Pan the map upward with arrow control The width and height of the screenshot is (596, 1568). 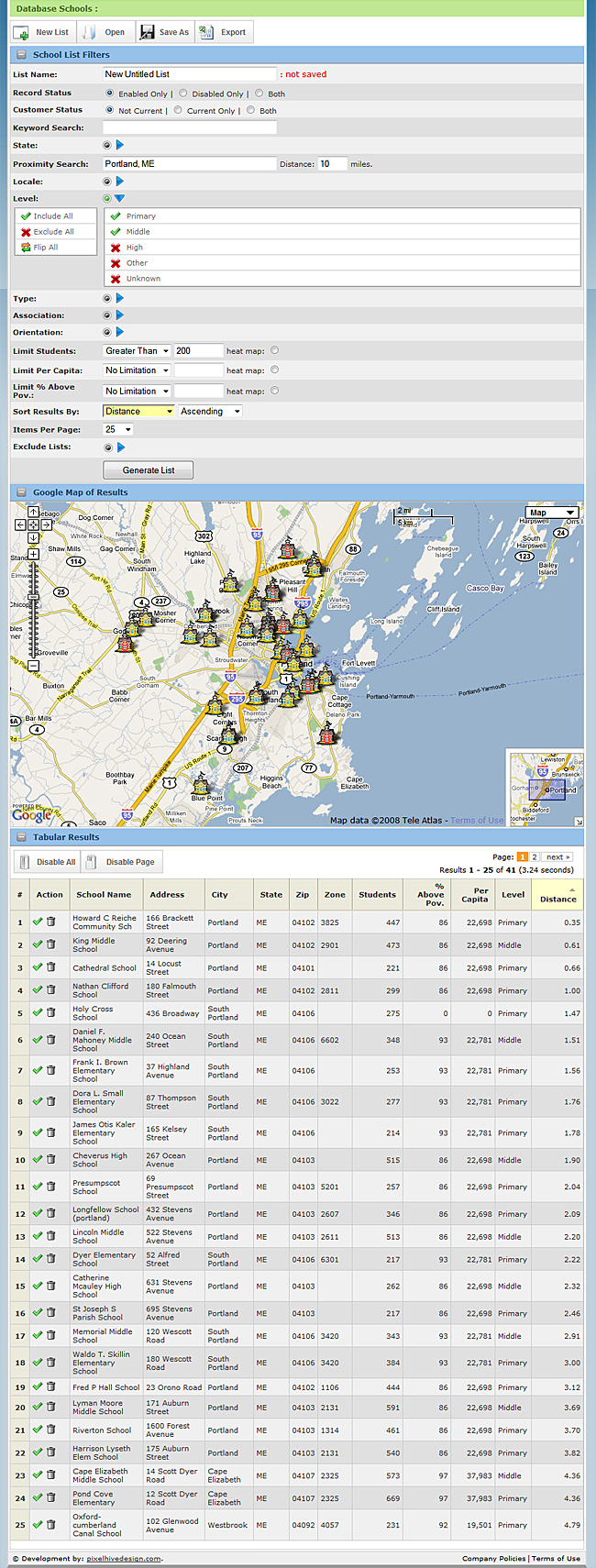click(x=33, y=513)
